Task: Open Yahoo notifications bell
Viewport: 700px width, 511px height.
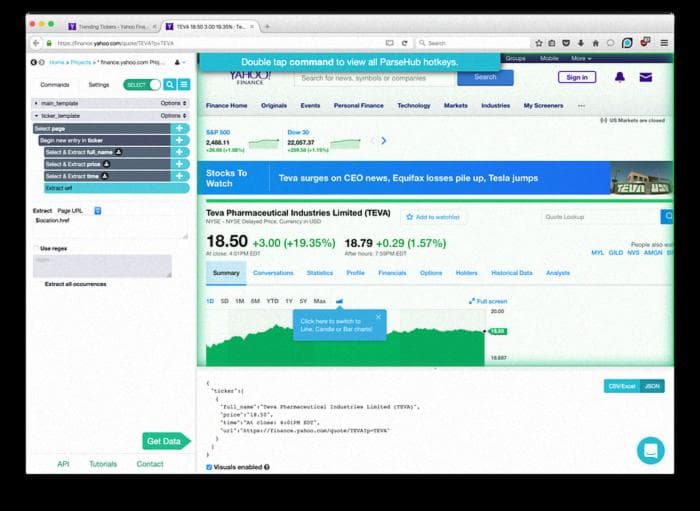Action: point(620,77)
